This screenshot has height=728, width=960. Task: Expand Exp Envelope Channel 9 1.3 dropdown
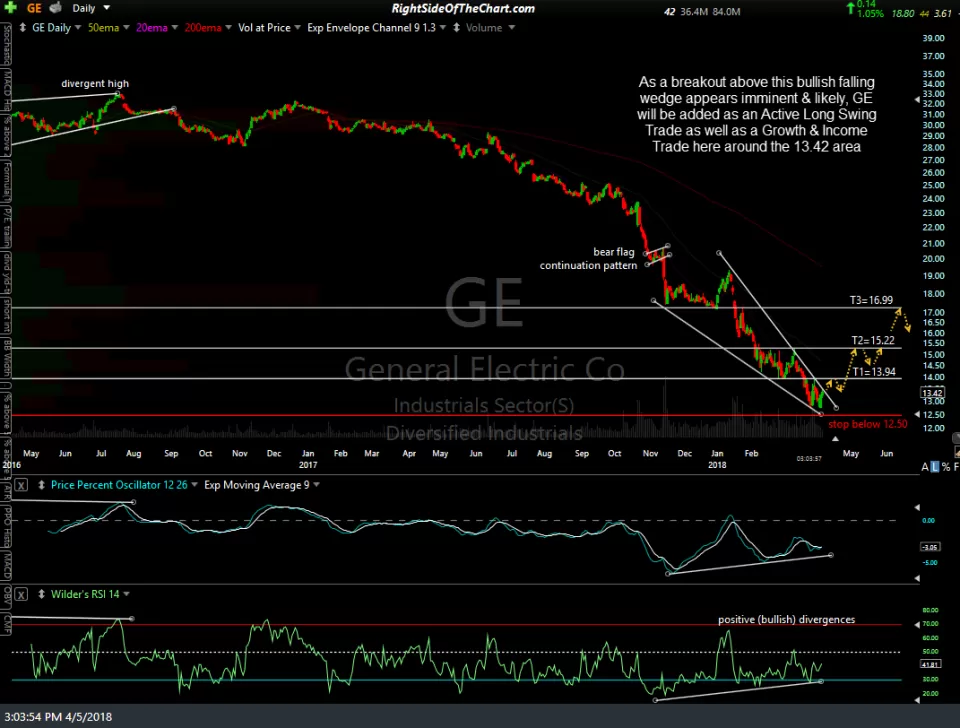pos(443,28)
